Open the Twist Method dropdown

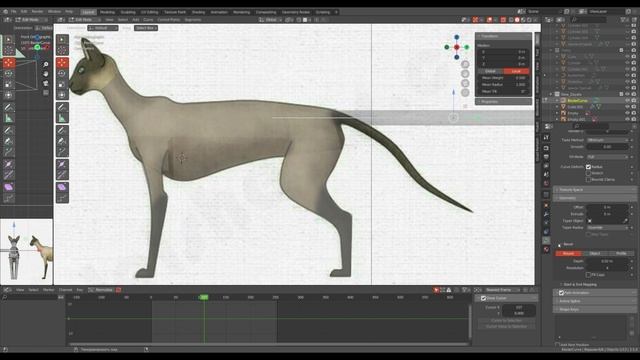coord(607,140)
